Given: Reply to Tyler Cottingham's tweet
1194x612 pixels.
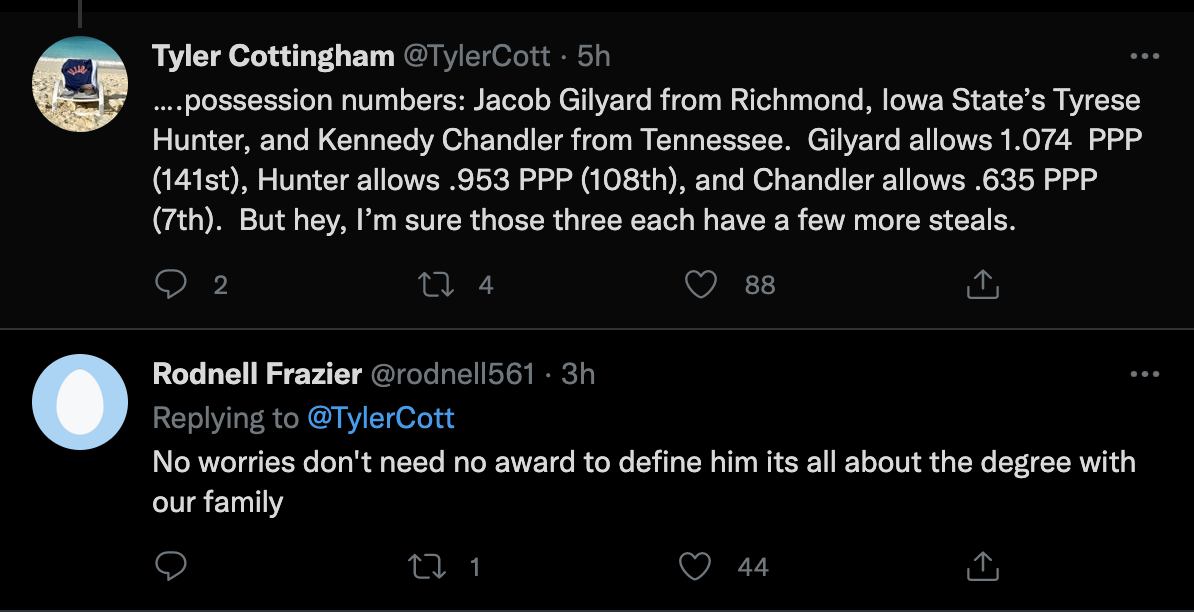Looking at the screenshot, I should click(171, 285).
